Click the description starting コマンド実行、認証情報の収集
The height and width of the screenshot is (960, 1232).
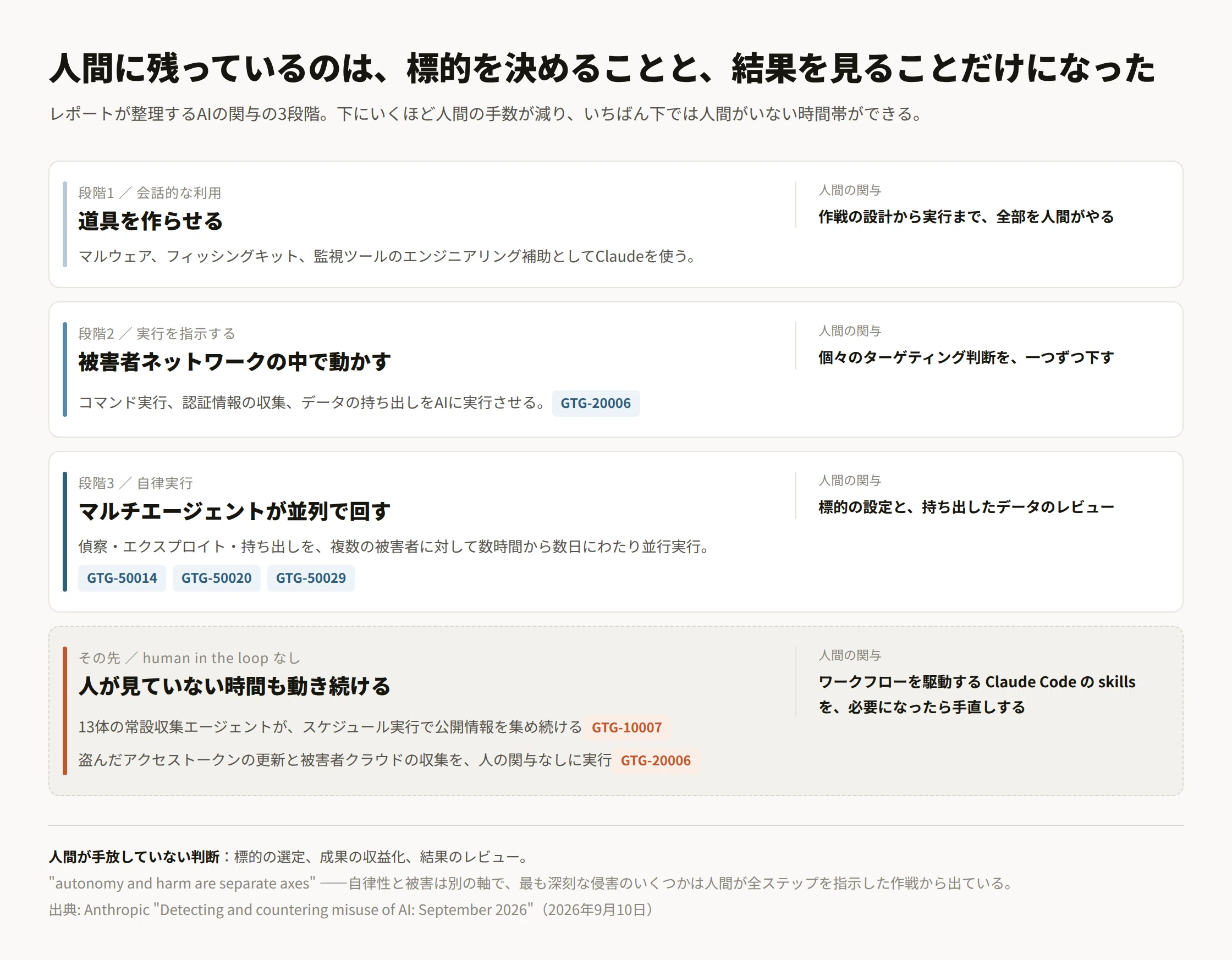click(x=312, y=402)
